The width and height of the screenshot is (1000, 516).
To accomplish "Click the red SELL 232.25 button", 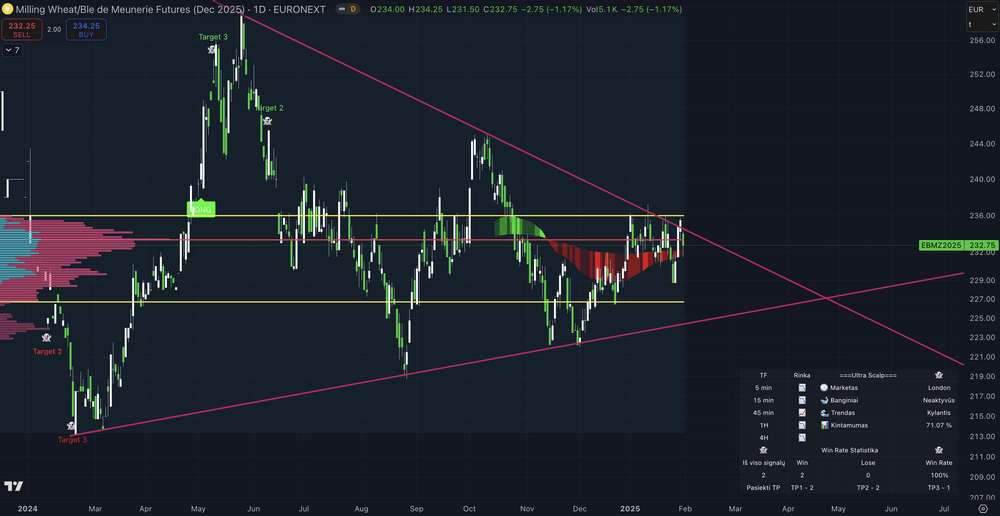I will 22,29.
